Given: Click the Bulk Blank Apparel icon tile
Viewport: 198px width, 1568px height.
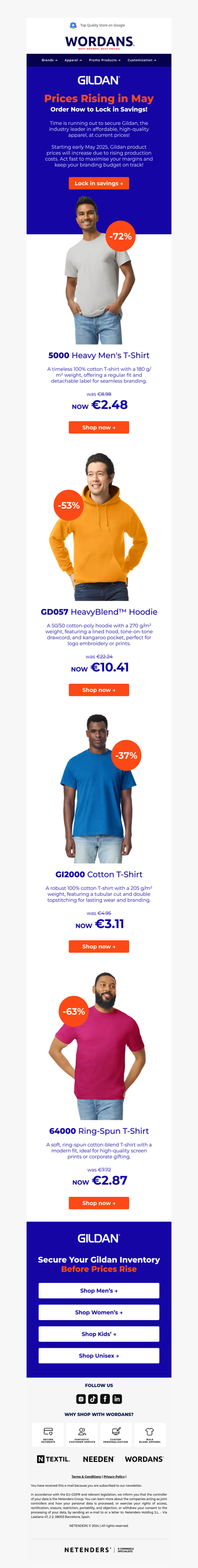Looking at the screenshot, I should tap(149, 1435).
